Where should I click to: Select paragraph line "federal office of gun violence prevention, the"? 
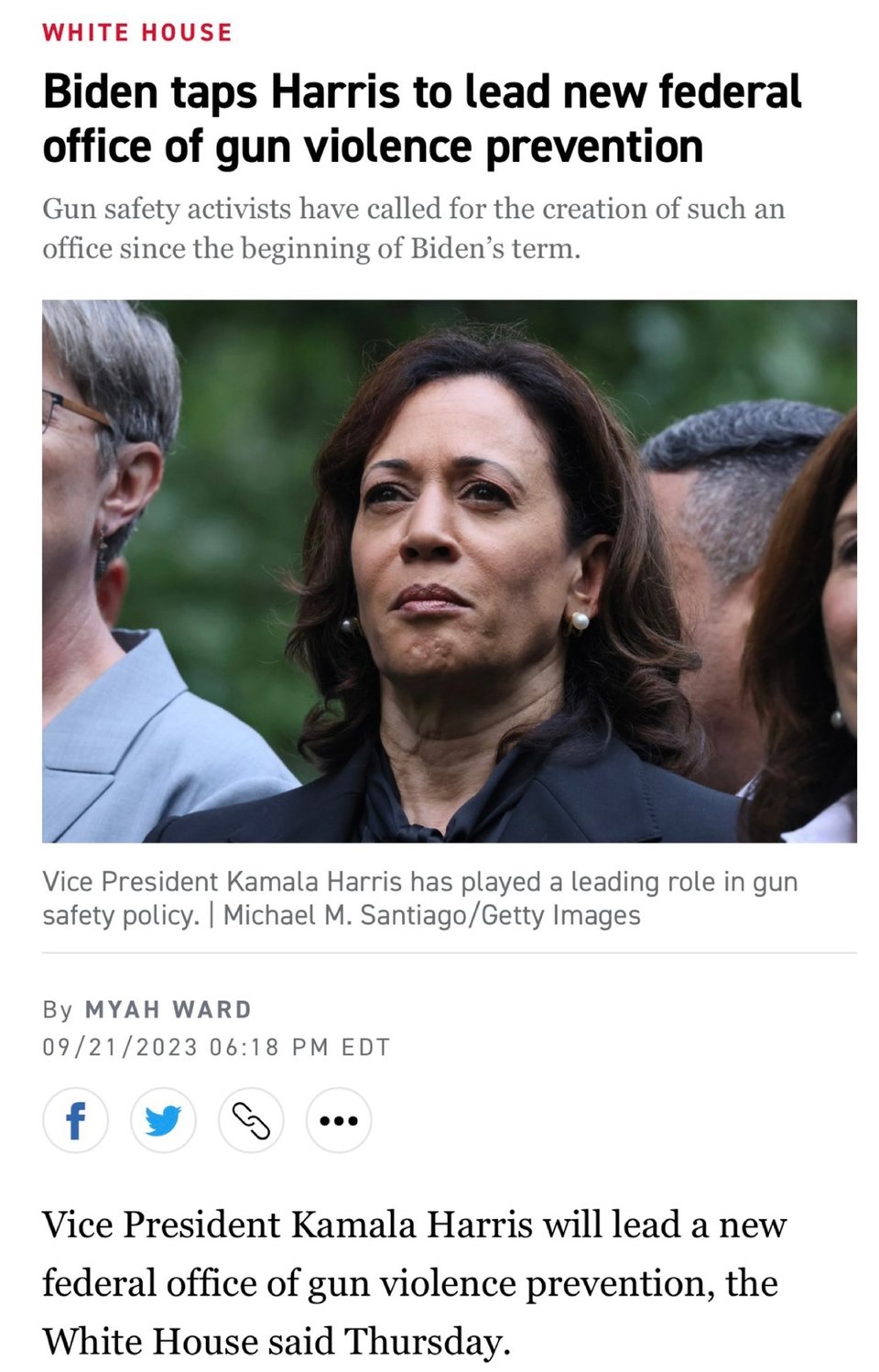(410, 1284)
